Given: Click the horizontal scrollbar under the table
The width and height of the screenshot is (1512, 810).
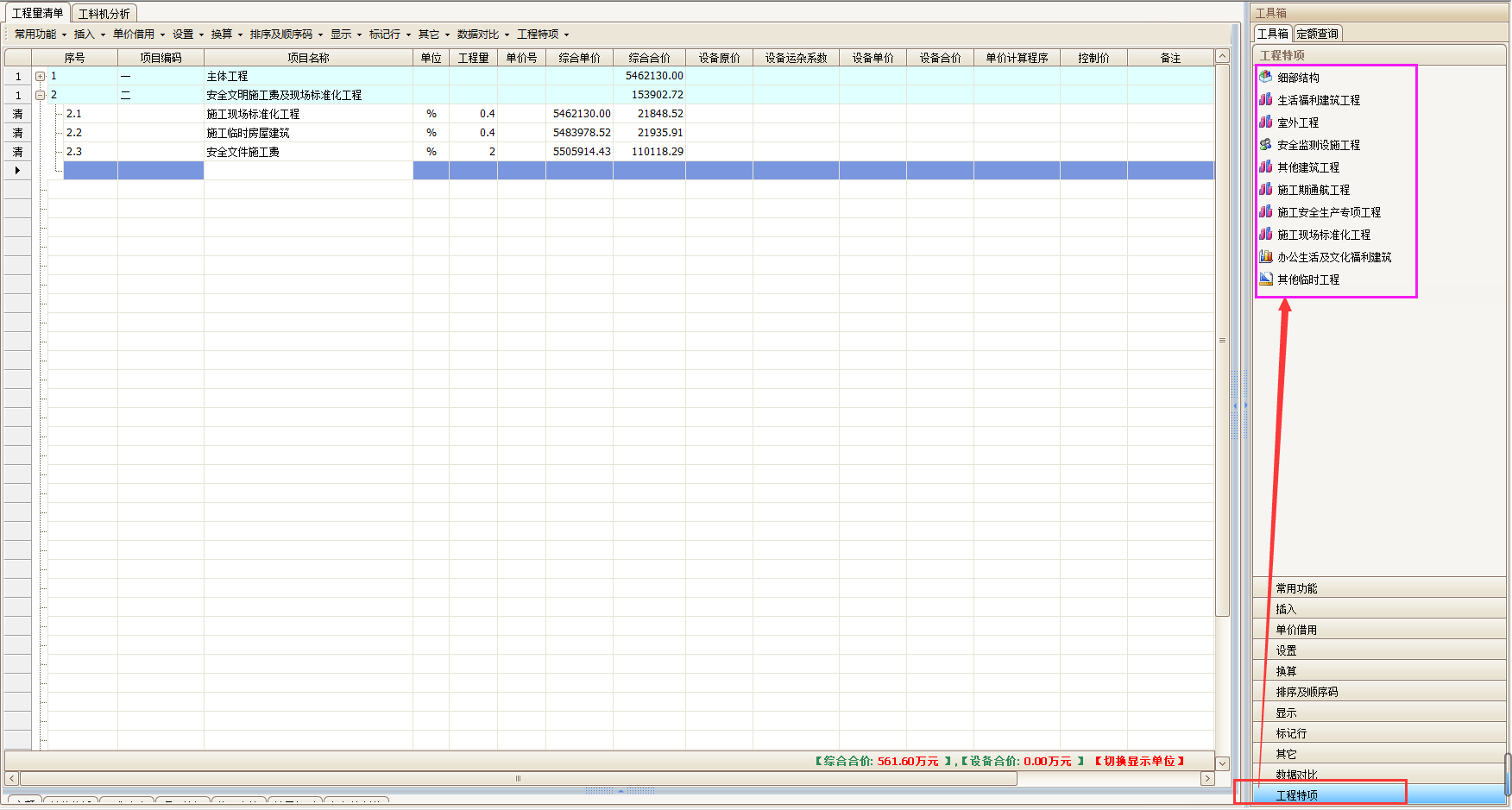Looking at the screenshot, I should pyautogui.click(x=518, y=778).
